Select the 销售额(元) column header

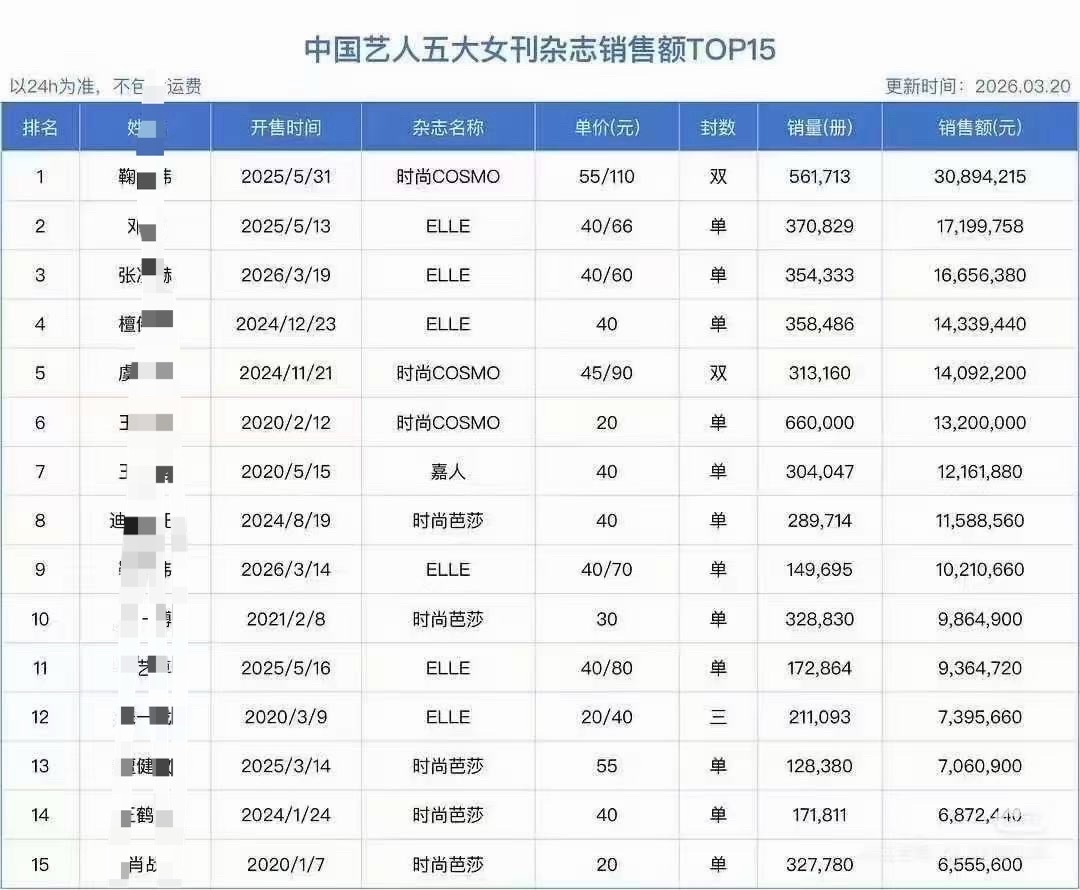(980, 127)
